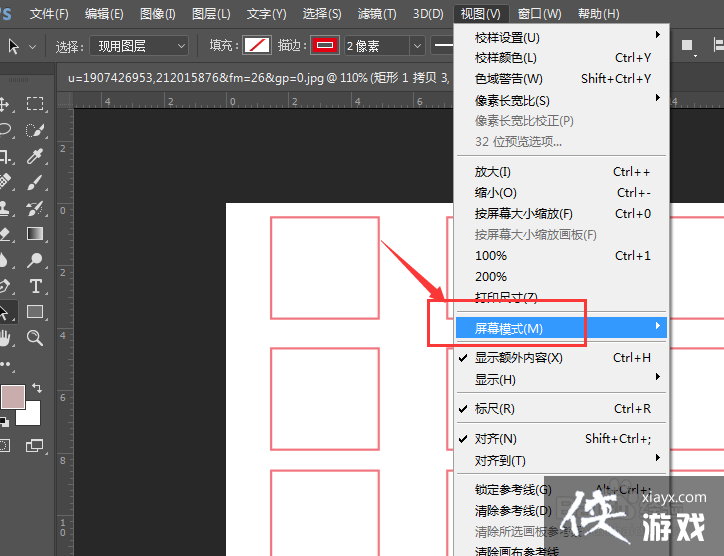Select the Brush tool
Viewport: 724px width, 556px height.
tap(35, 182)
